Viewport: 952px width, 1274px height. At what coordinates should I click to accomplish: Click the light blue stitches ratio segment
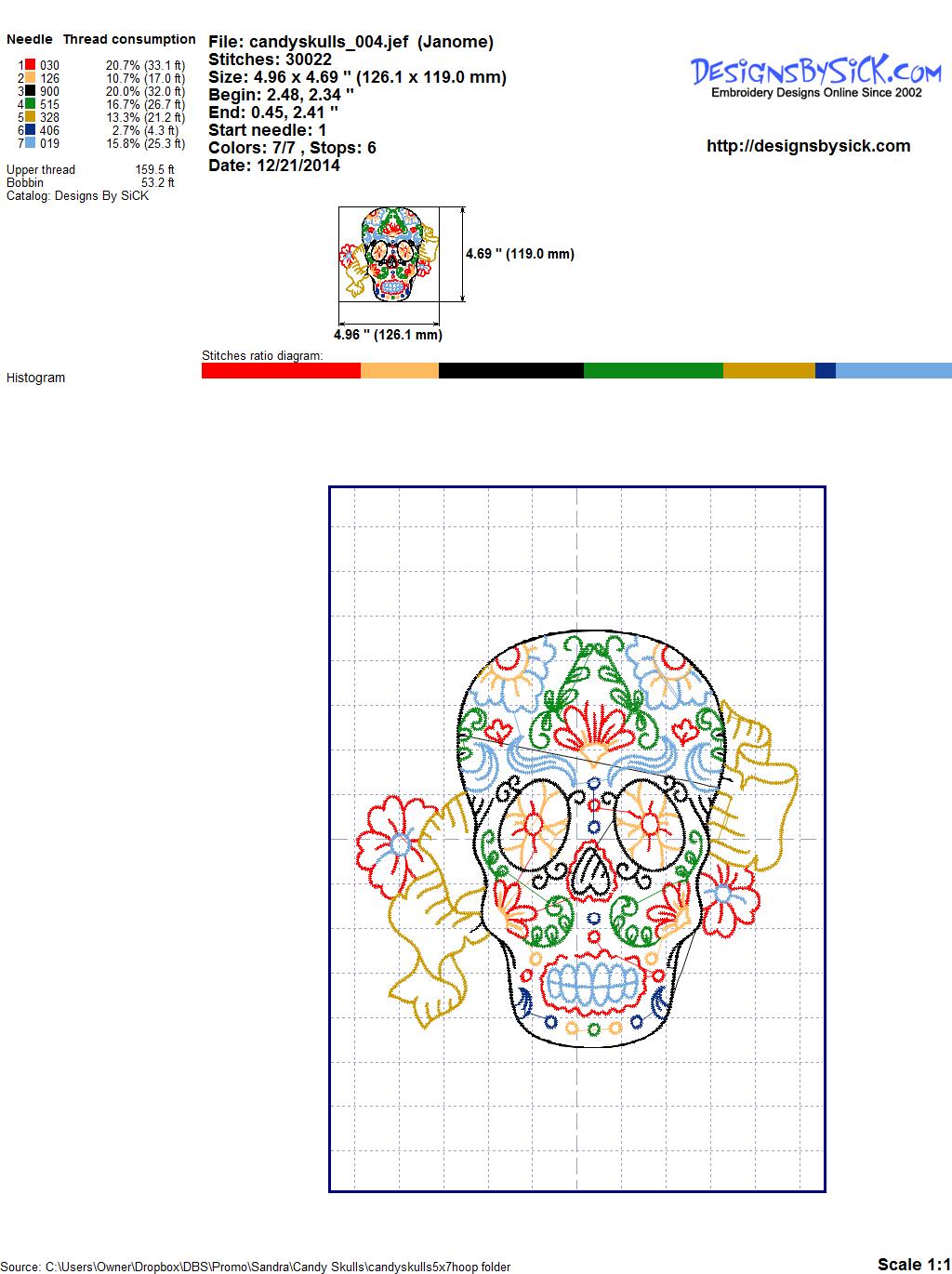pos(892,370)
